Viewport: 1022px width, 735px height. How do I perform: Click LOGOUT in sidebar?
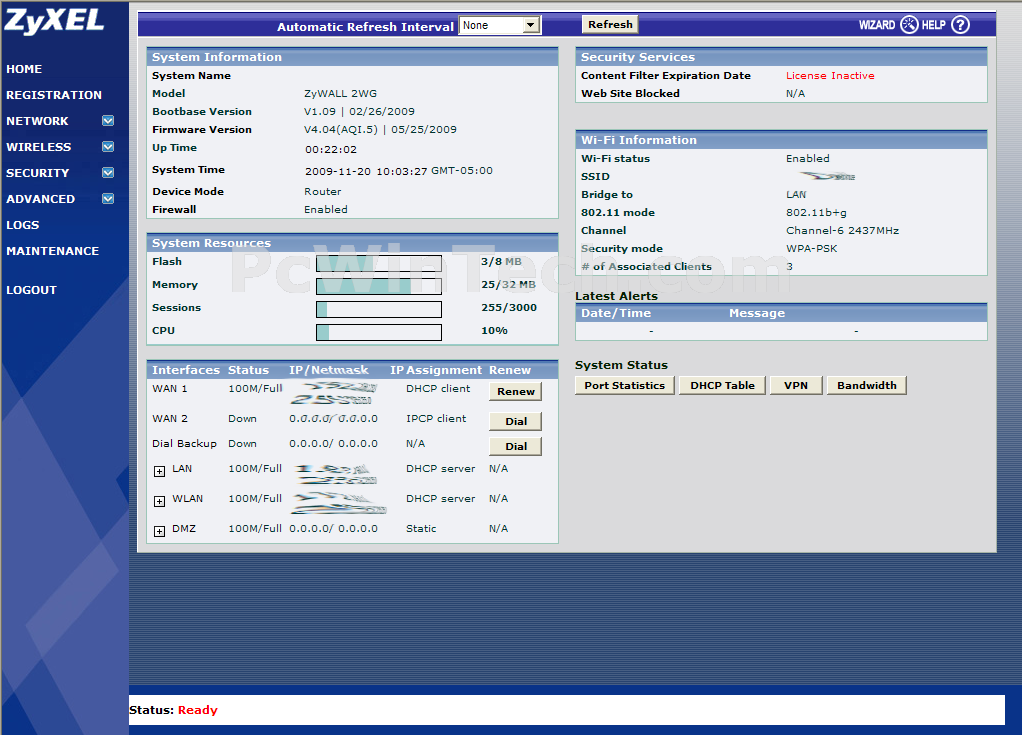coord(31,291)
